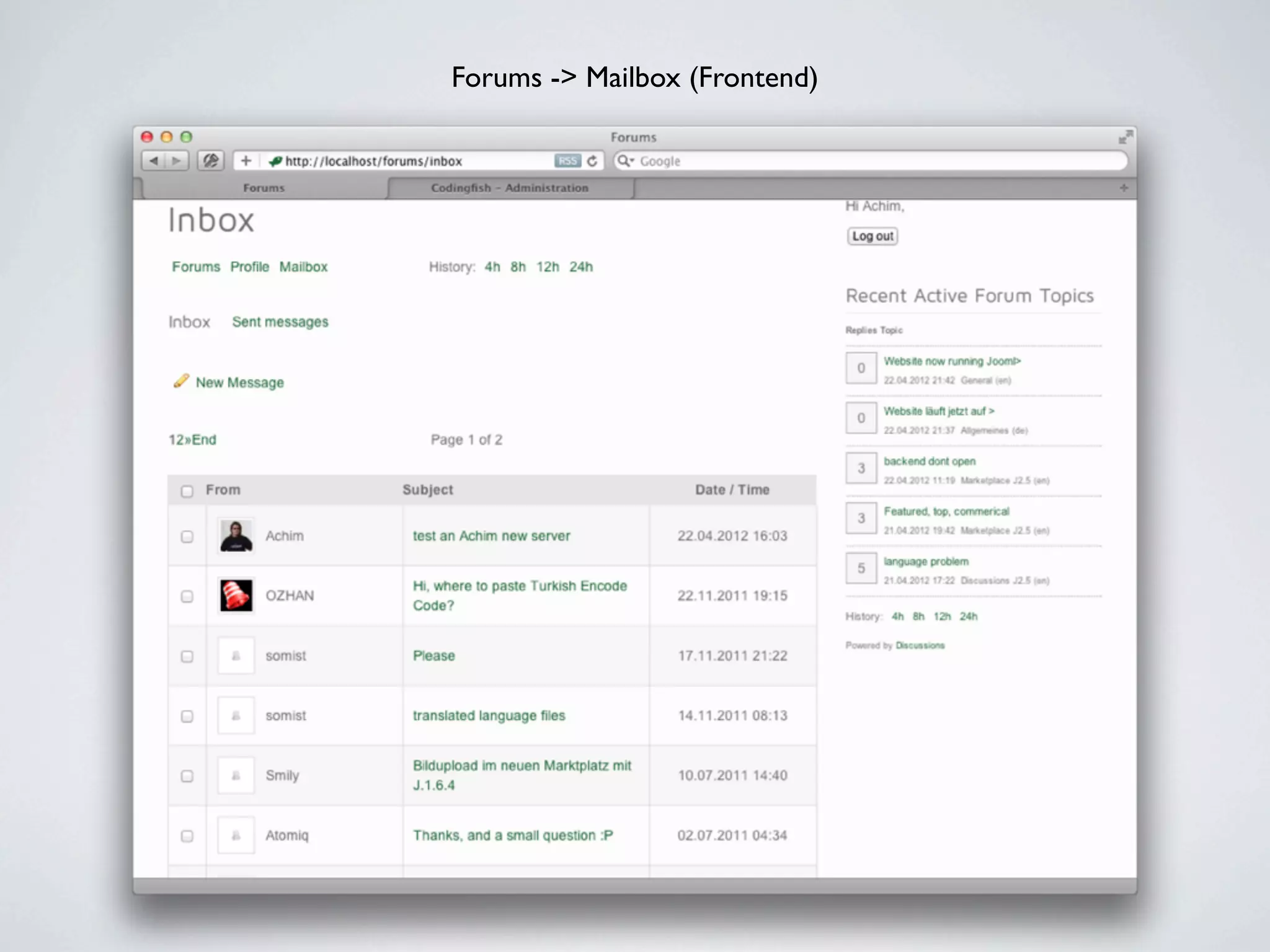Select top History 4h link
1270x952 pixels.
492,267
